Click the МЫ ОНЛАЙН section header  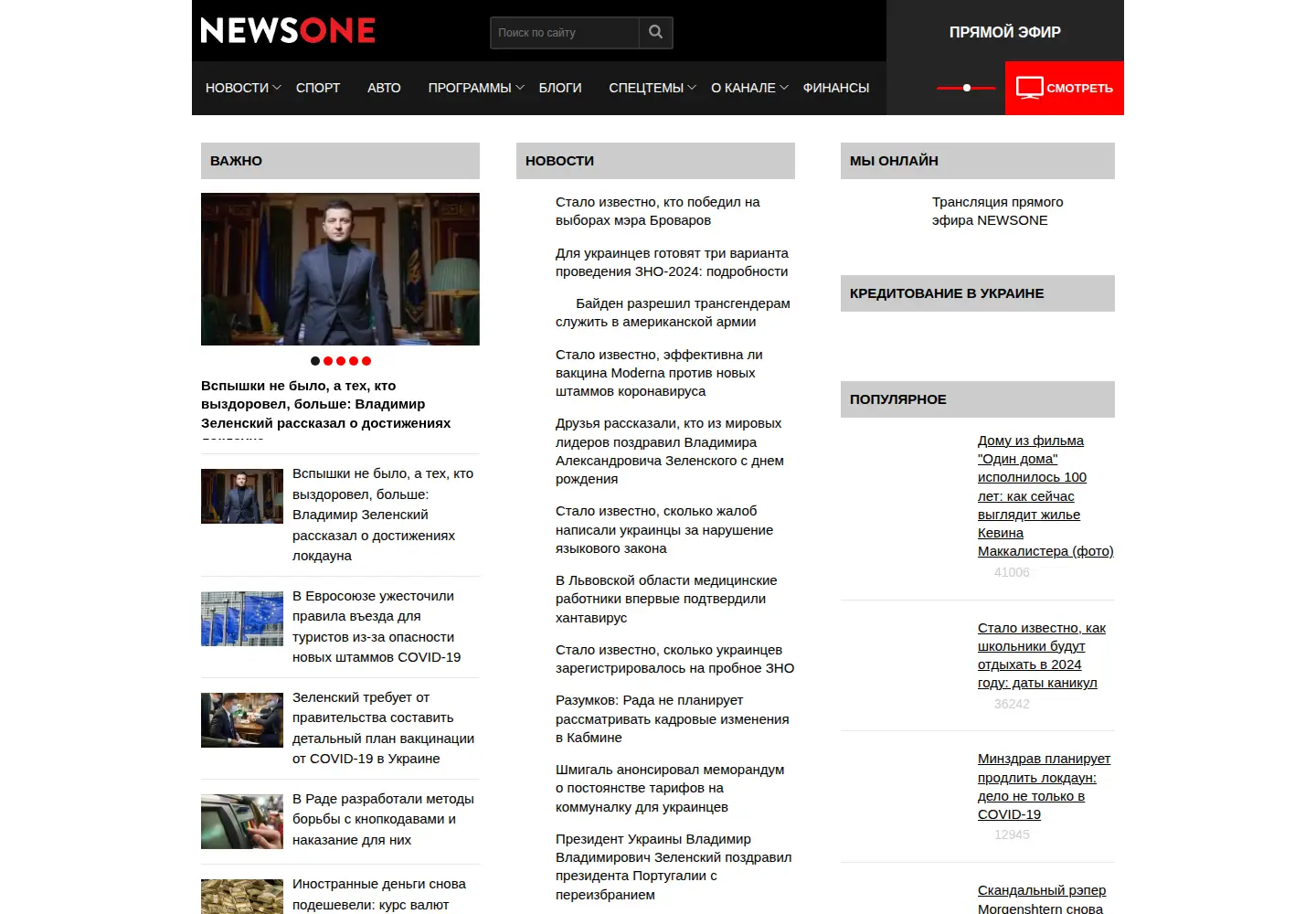978,161
